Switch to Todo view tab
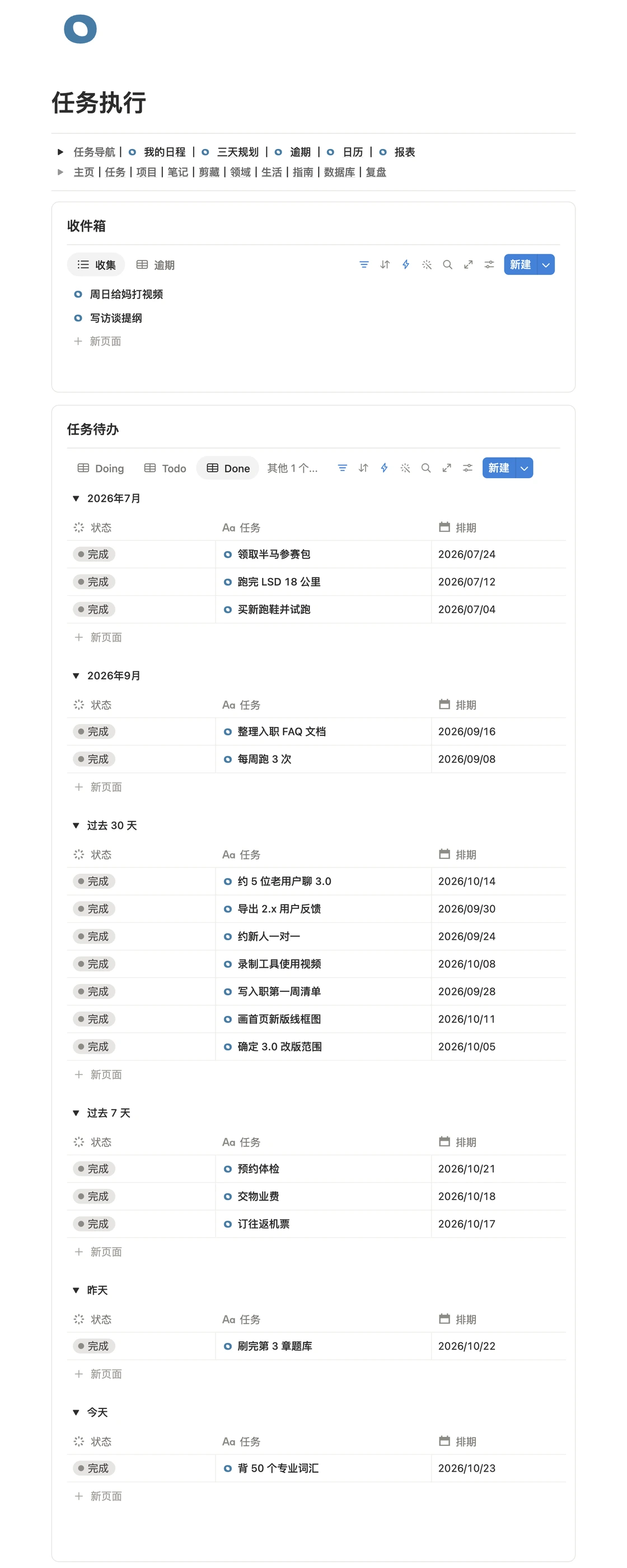The width and height of the screenshot is (627, 1568). click(165, 468)
